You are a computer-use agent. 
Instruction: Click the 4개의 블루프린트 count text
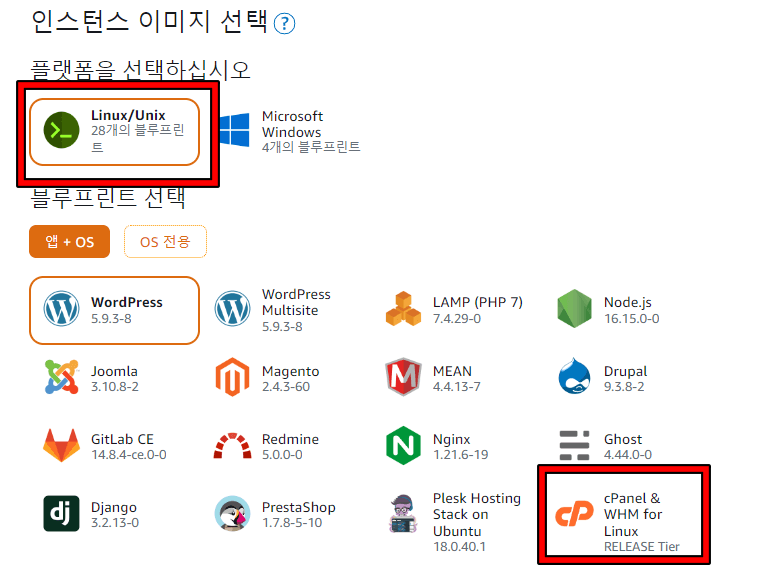tap(311, 147)
